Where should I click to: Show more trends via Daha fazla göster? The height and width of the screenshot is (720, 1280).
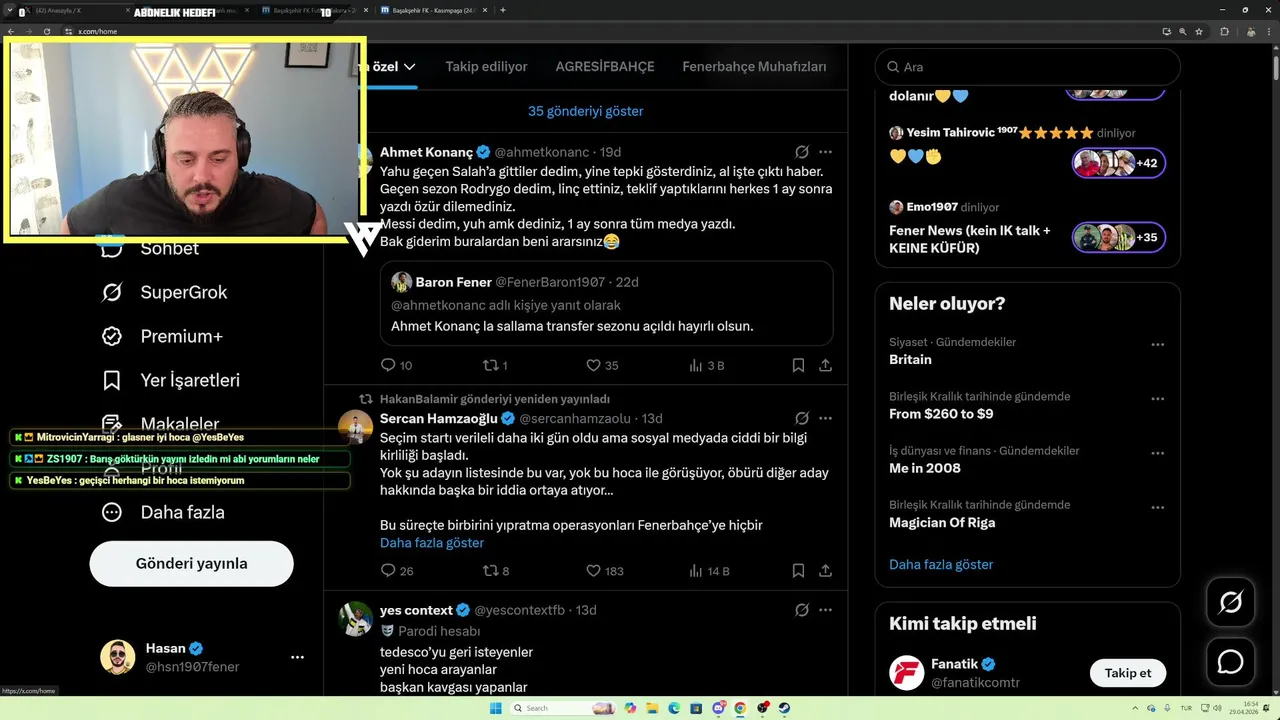coord(941,565)
